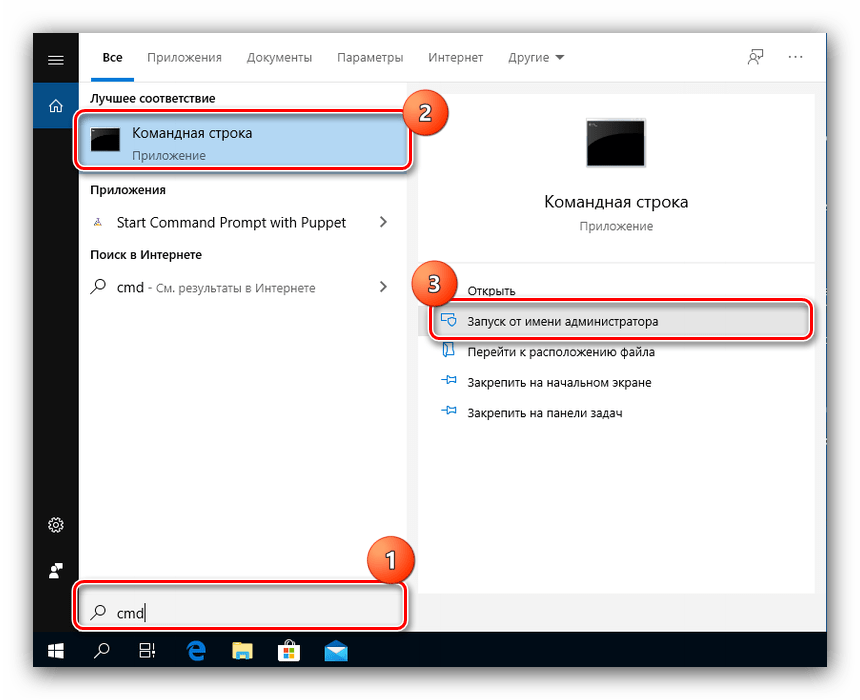The width and height of the screenshot is (860, 700).
Task: Expand the Другие dropdown
Action: coord(536,58)
